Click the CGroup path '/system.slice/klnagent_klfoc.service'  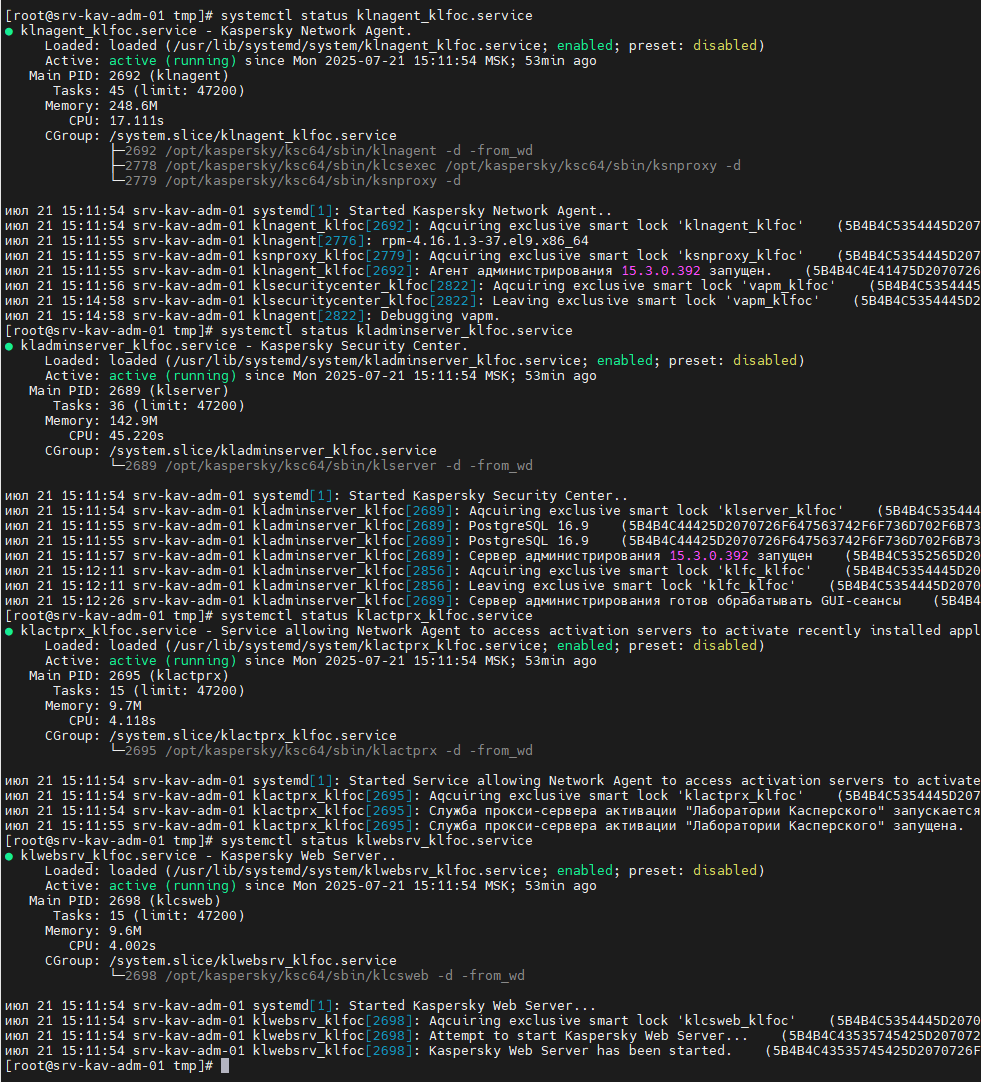point(252,136)
